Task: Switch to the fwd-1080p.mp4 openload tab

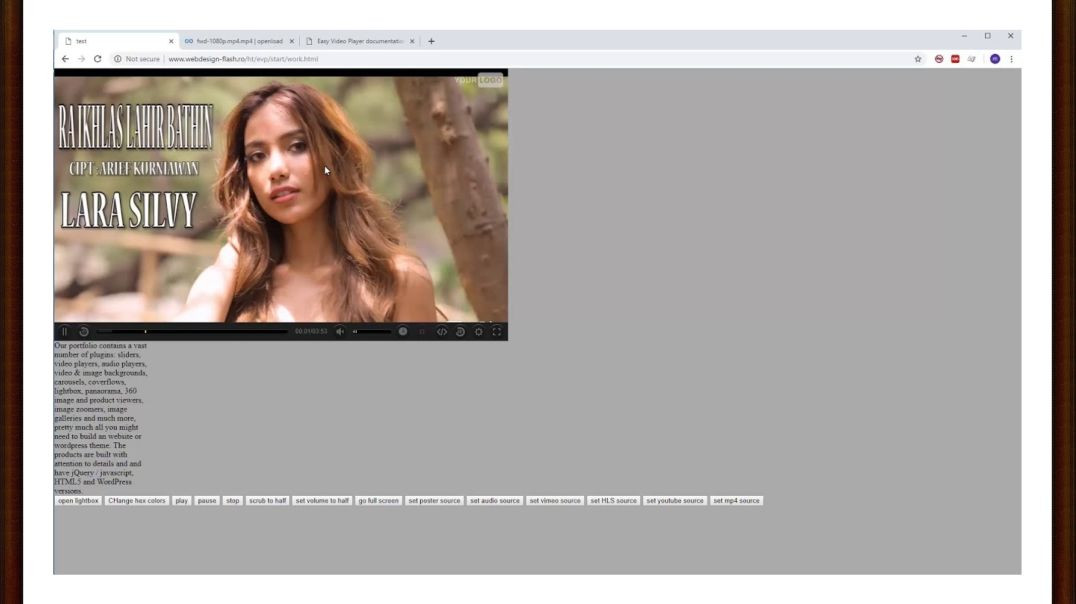Action: click(239, 41)
